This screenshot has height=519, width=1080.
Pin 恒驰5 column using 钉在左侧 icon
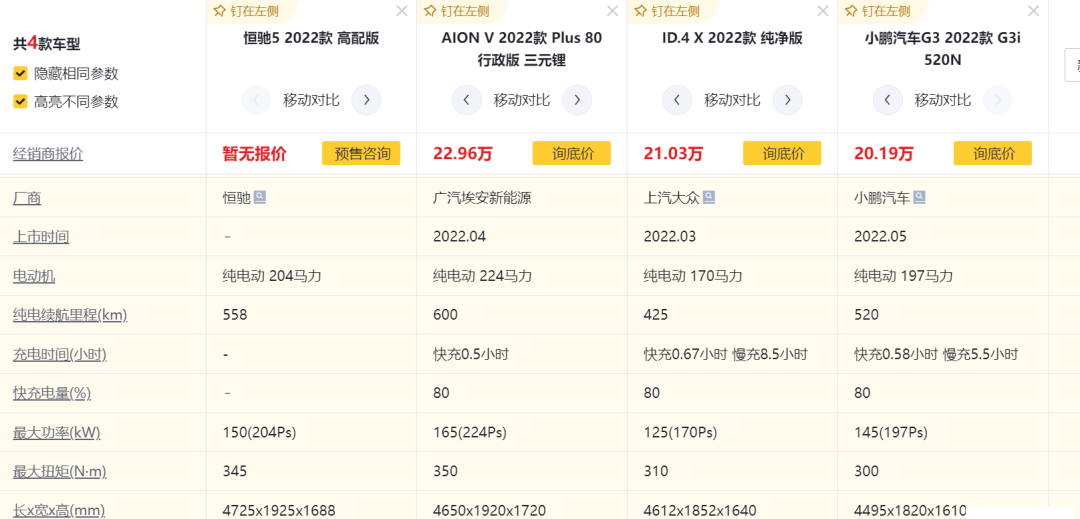220,11
